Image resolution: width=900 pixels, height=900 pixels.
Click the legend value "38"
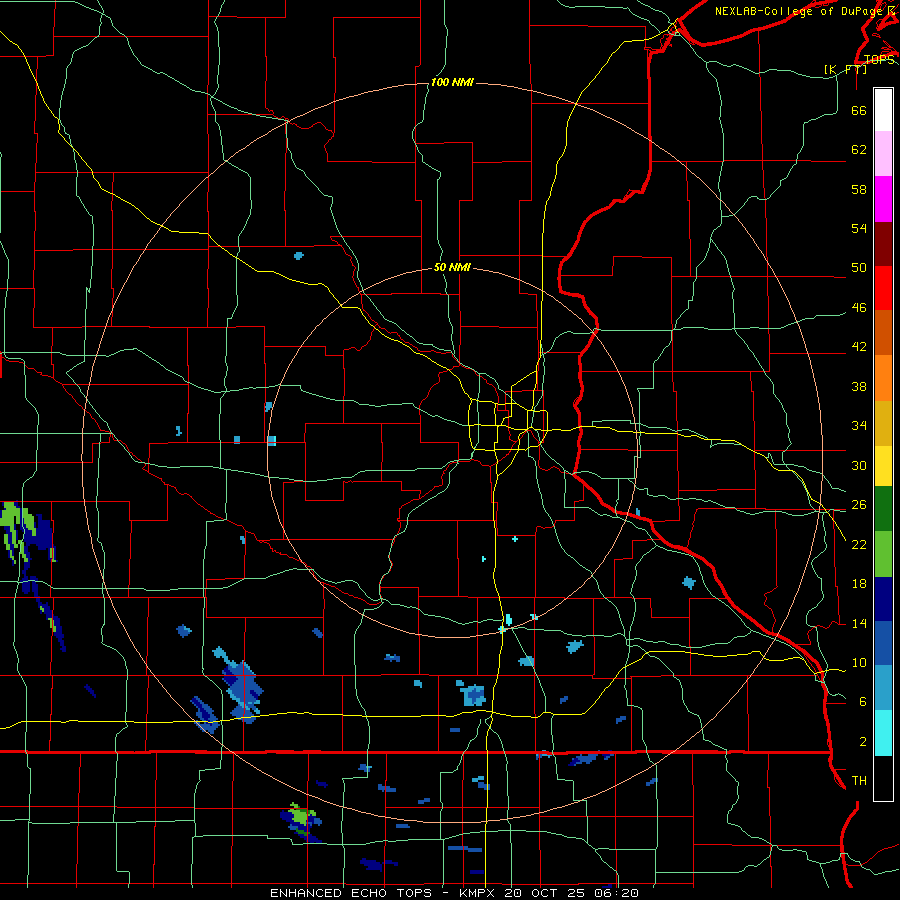(859, 386)
